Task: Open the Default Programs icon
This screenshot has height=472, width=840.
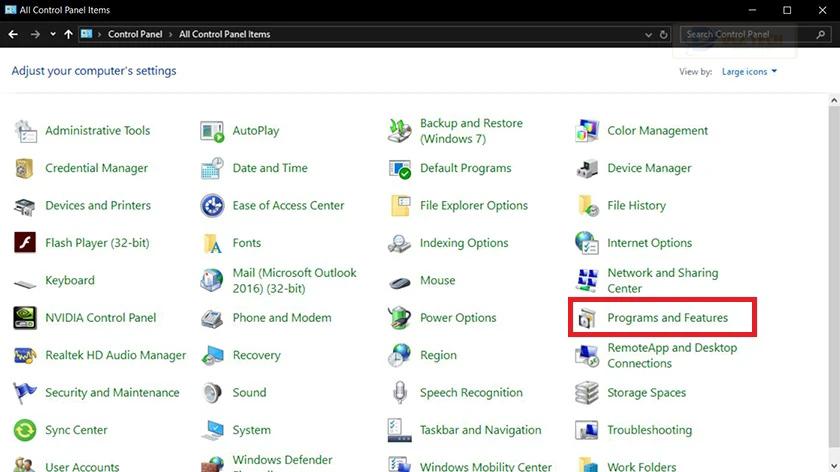Action: point(400,168)
